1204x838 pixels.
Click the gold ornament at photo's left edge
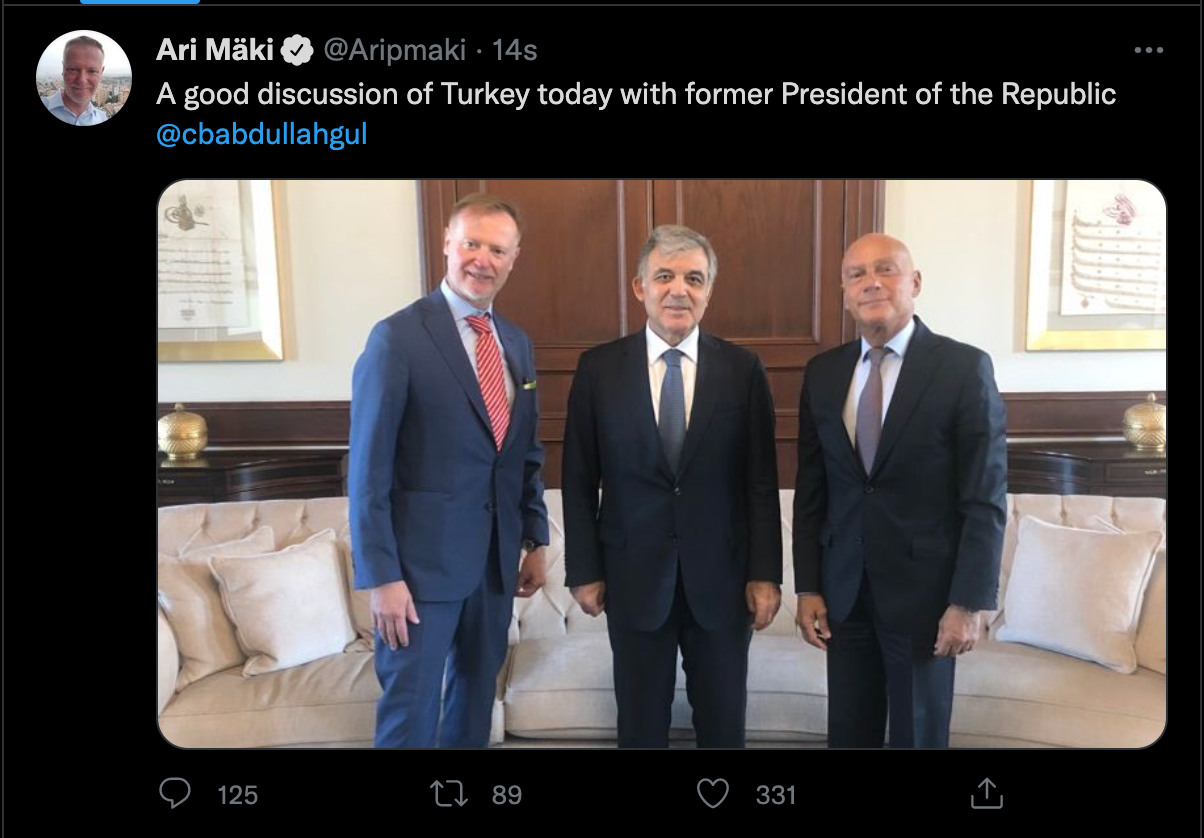[182, 432]
